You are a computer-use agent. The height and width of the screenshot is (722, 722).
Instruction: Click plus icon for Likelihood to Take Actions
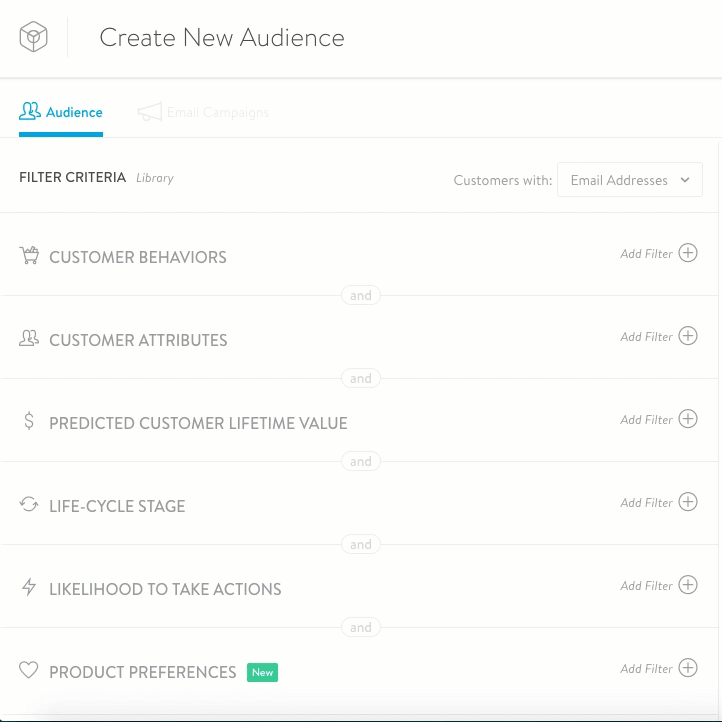tap(688, 585)
